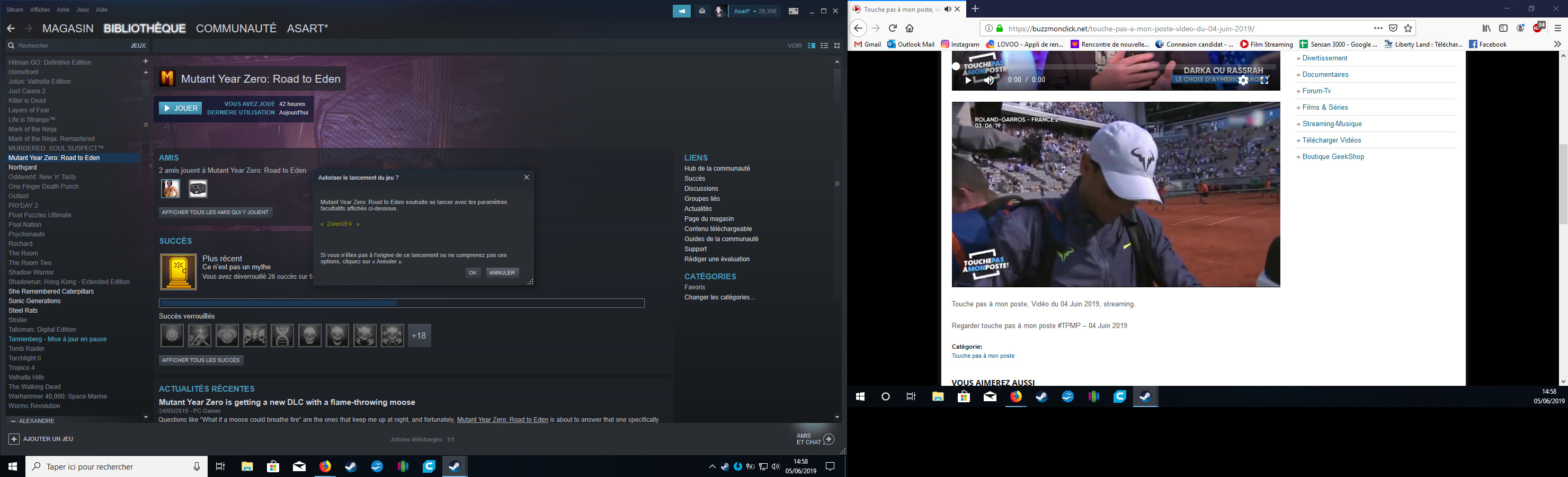This screenshot has width=1568, height=477.
Task: Open the Documentaires category link
Action: 1325,74
